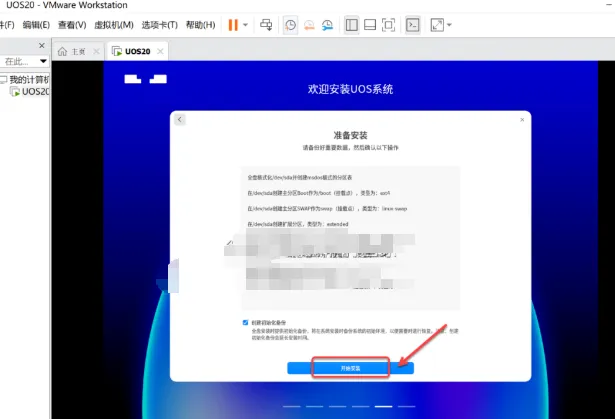The width and height of the screenshot is (615, 419).
Task: Click the console view icon
Action: click(x=413, y=25)
